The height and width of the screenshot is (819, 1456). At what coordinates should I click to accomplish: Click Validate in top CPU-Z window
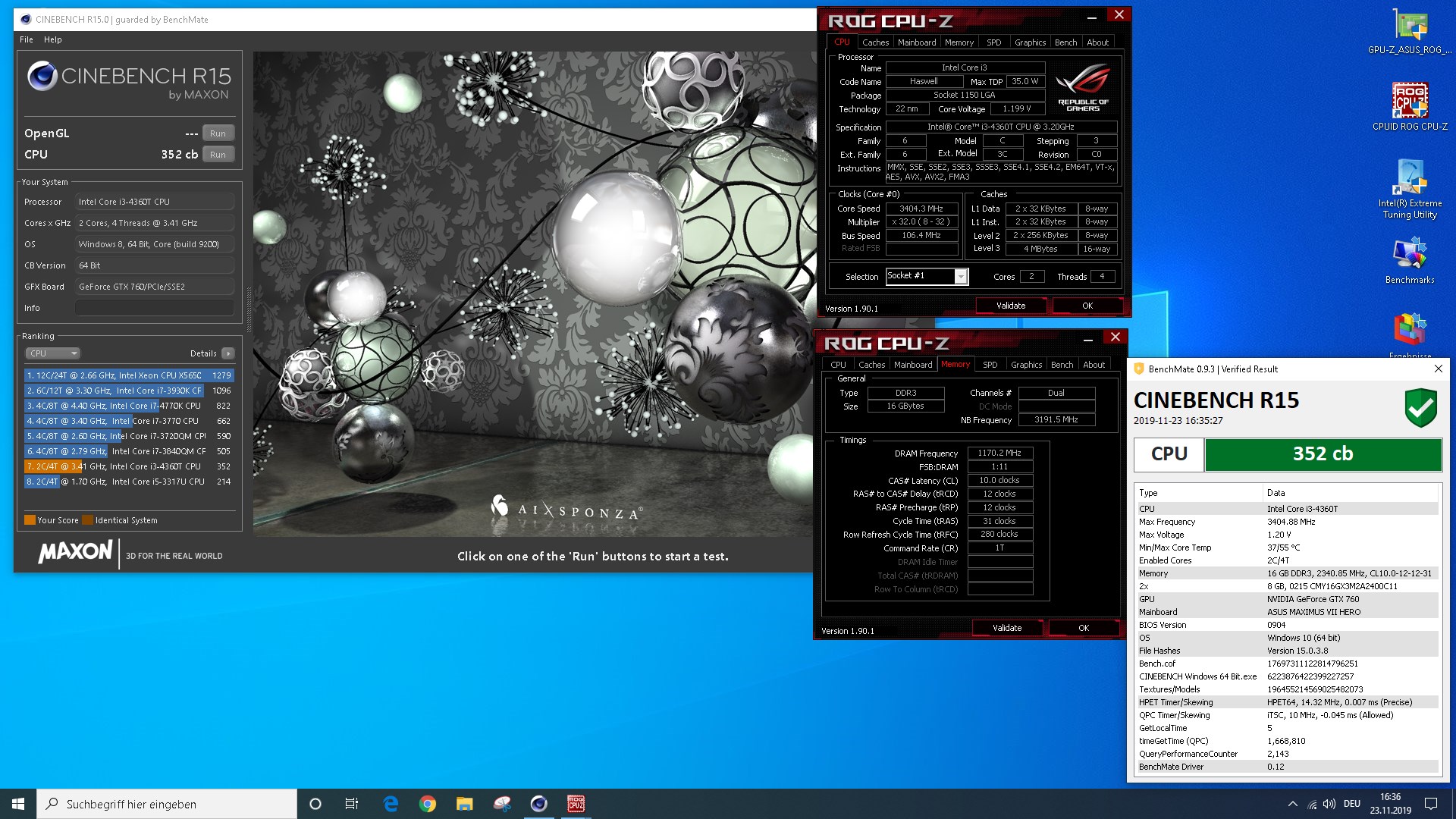click(x=1011, y=306)
